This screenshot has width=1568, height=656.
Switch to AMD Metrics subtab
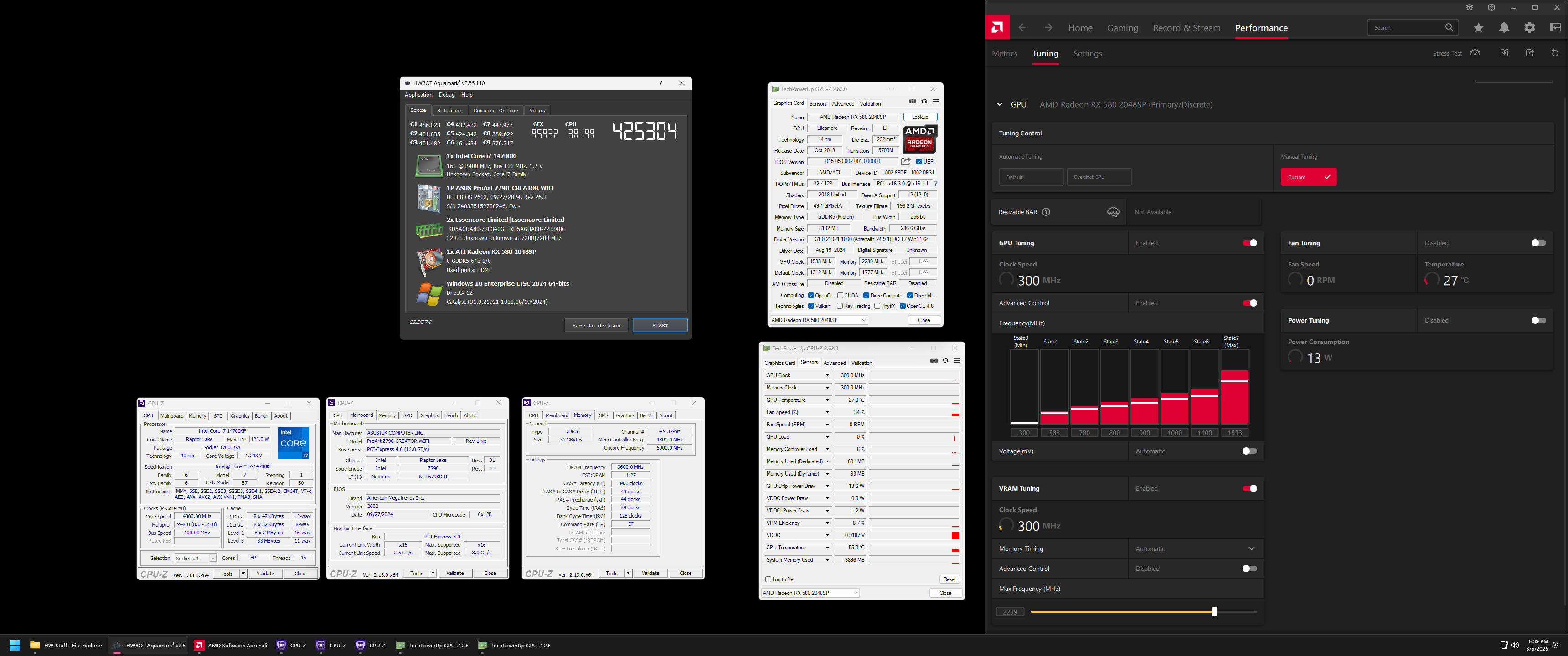click(1004, 54)
